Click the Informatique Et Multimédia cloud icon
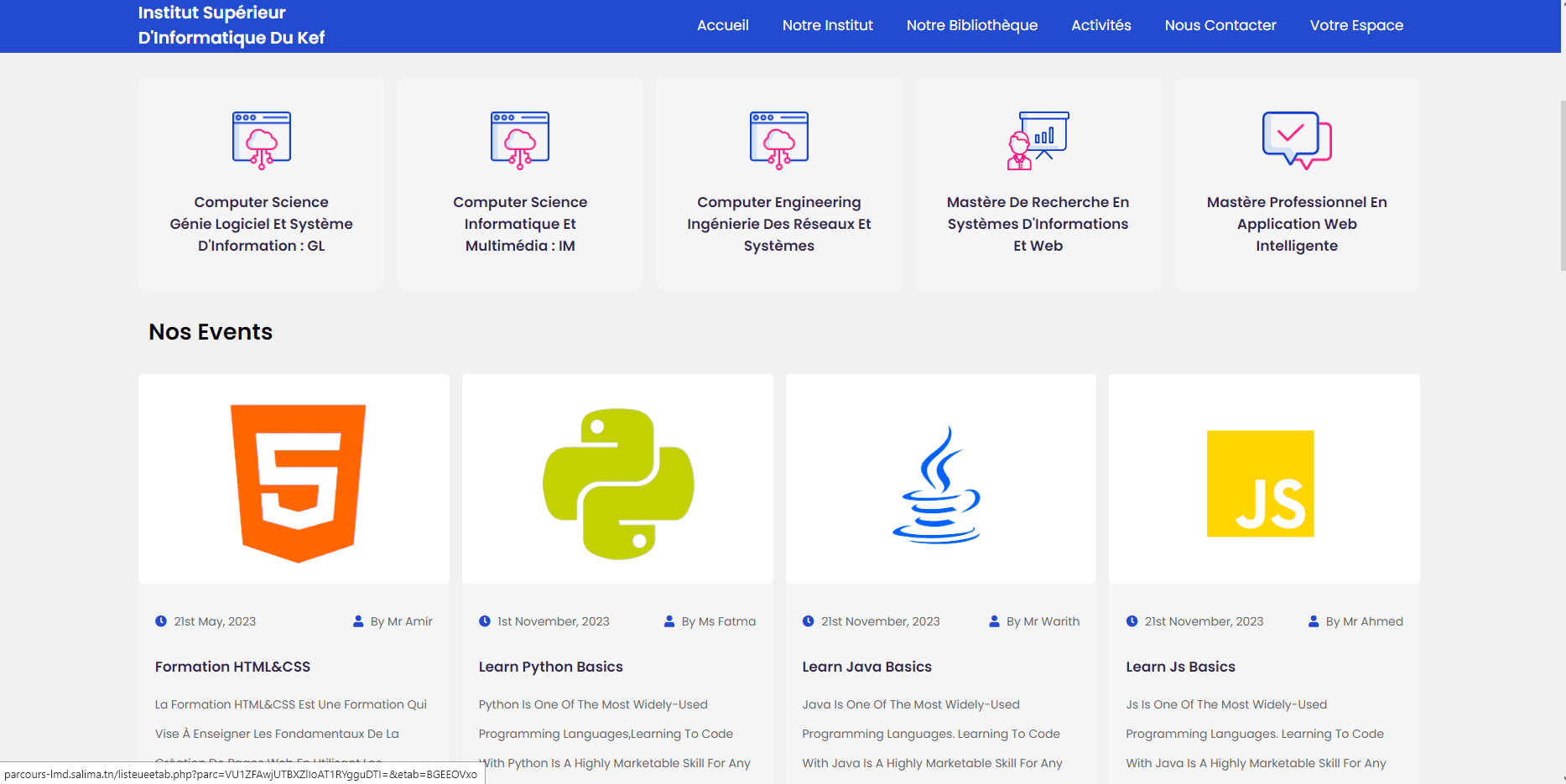 coord(520,140)
